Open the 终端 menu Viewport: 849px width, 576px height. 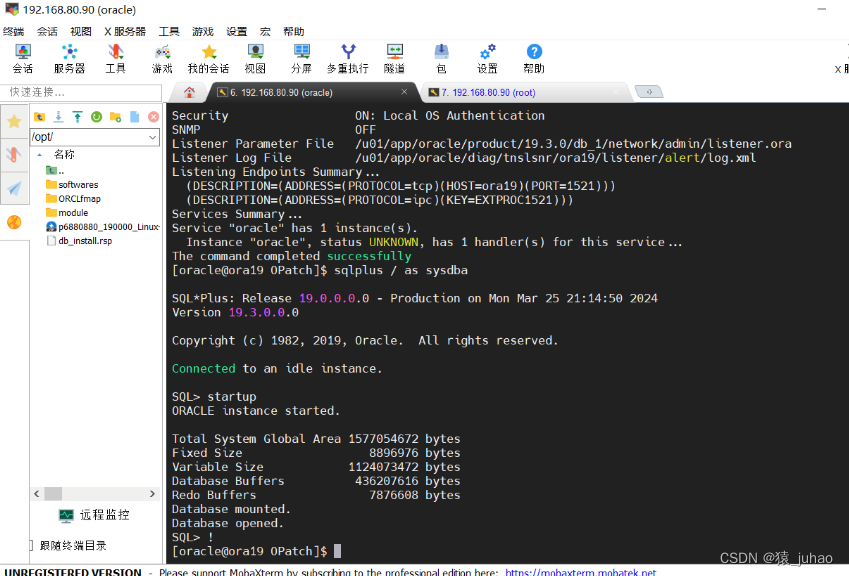tap(13, 31)
